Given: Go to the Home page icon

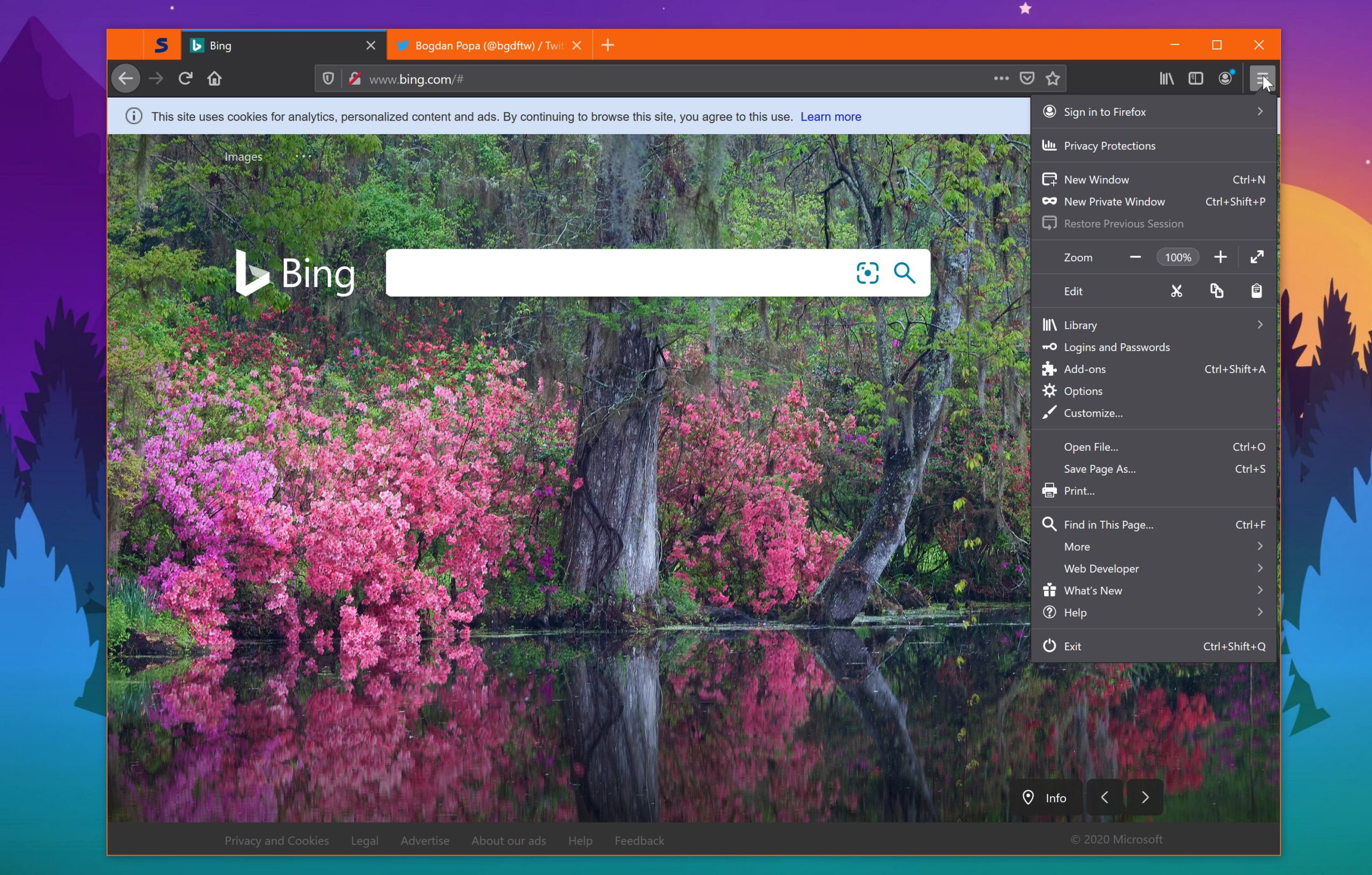Looking at the screenshot, I should (x=214, y=79).
